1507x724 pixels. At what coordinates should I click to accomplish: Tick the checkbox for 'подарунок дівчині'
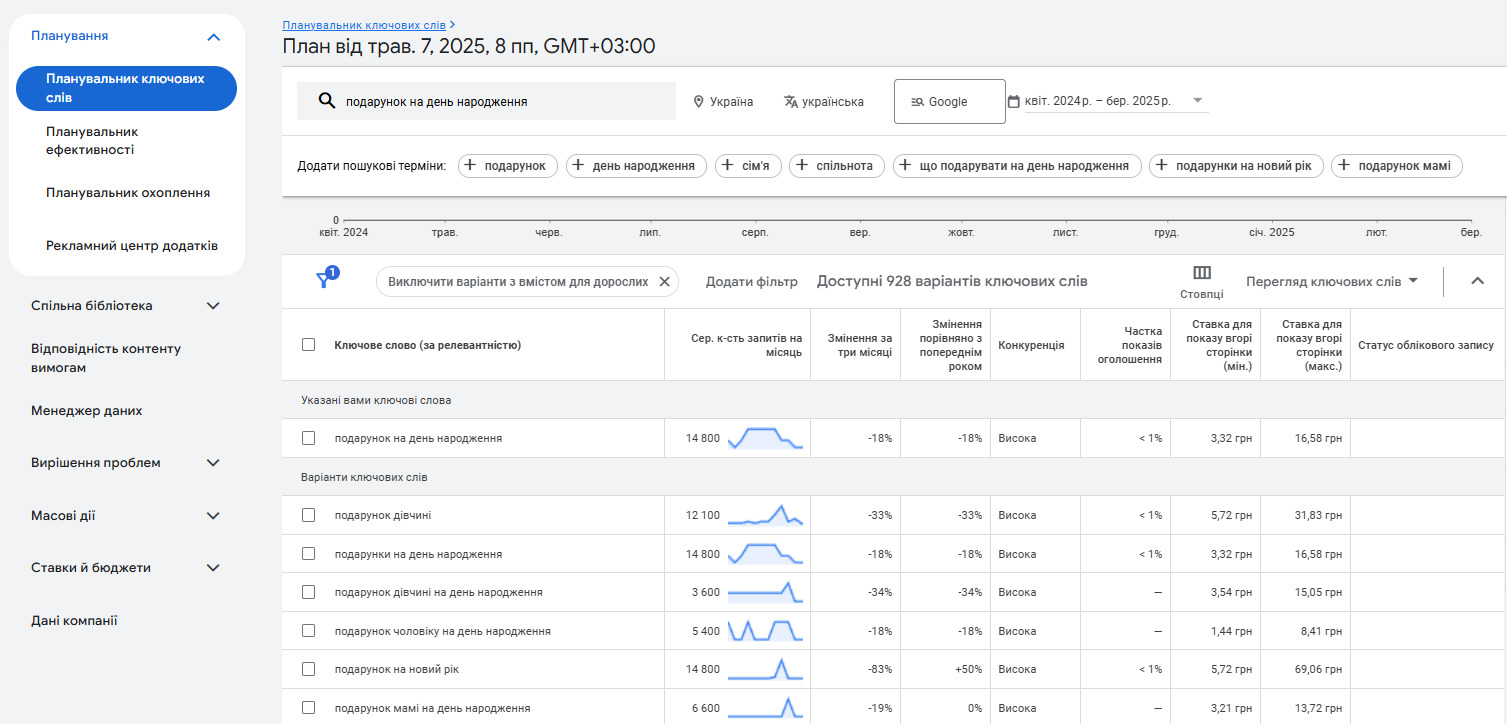(x=308, y=515)
